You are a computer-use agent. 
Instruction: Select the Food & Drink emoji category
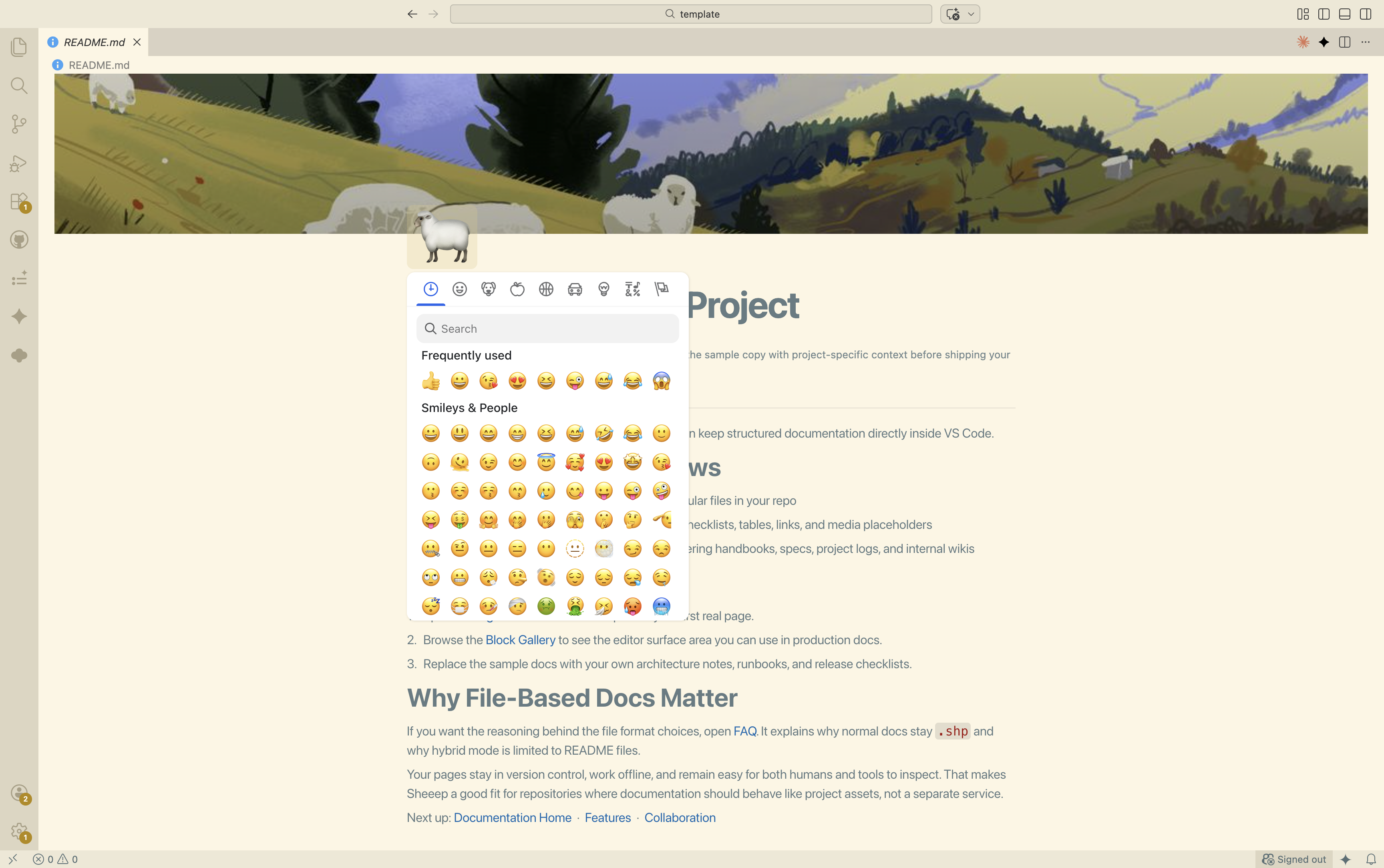[517, 289]
